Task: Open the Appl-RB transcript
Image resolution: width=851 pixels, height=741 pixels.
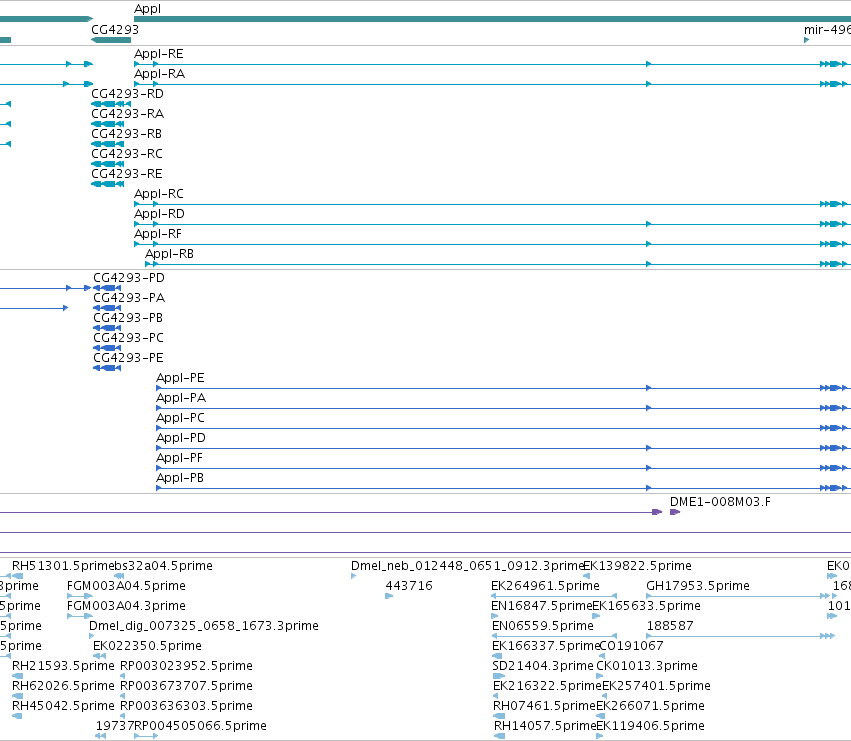Action: point(169,254)
